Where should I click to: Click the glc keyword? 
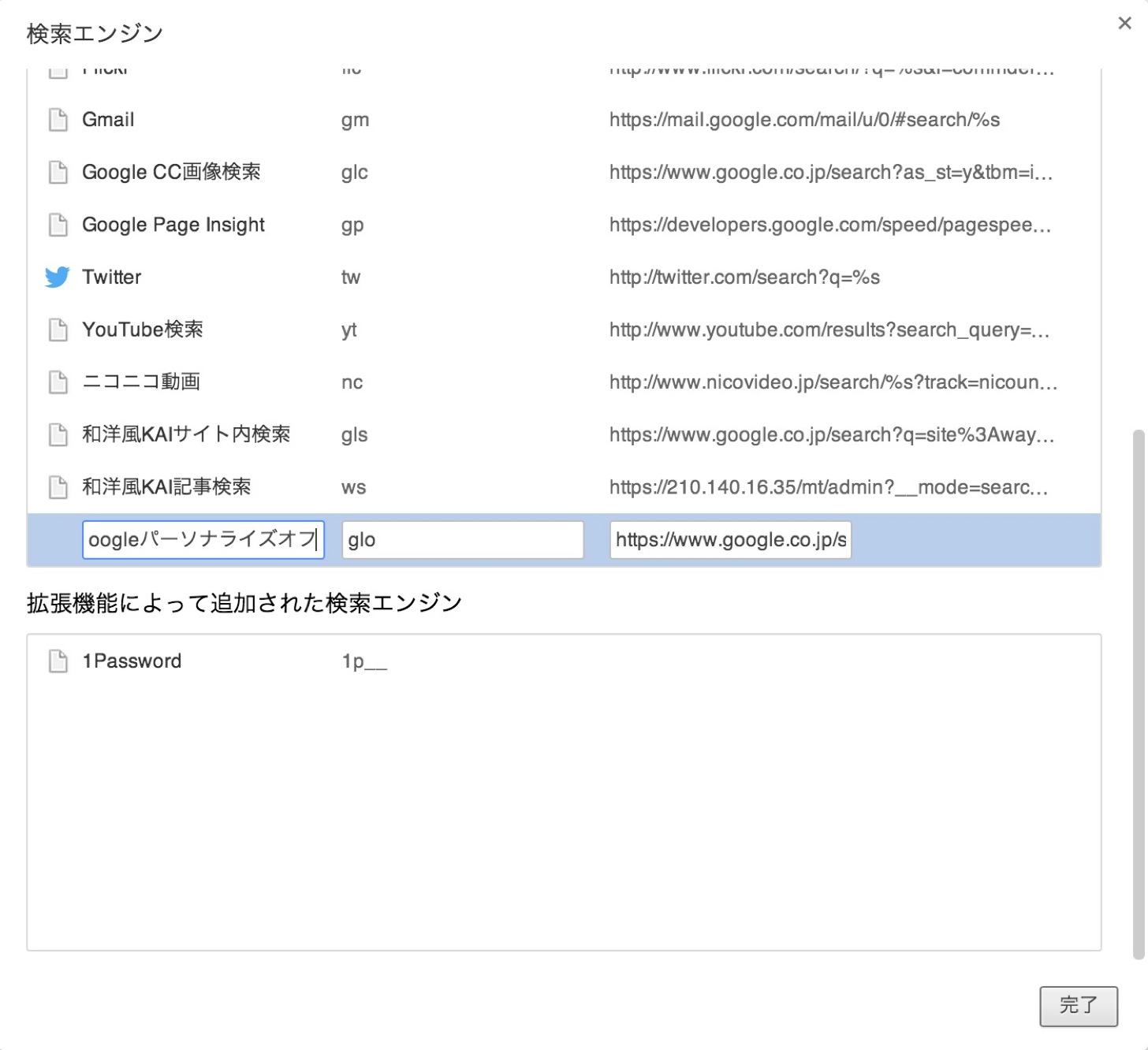[x=354, y=173]
